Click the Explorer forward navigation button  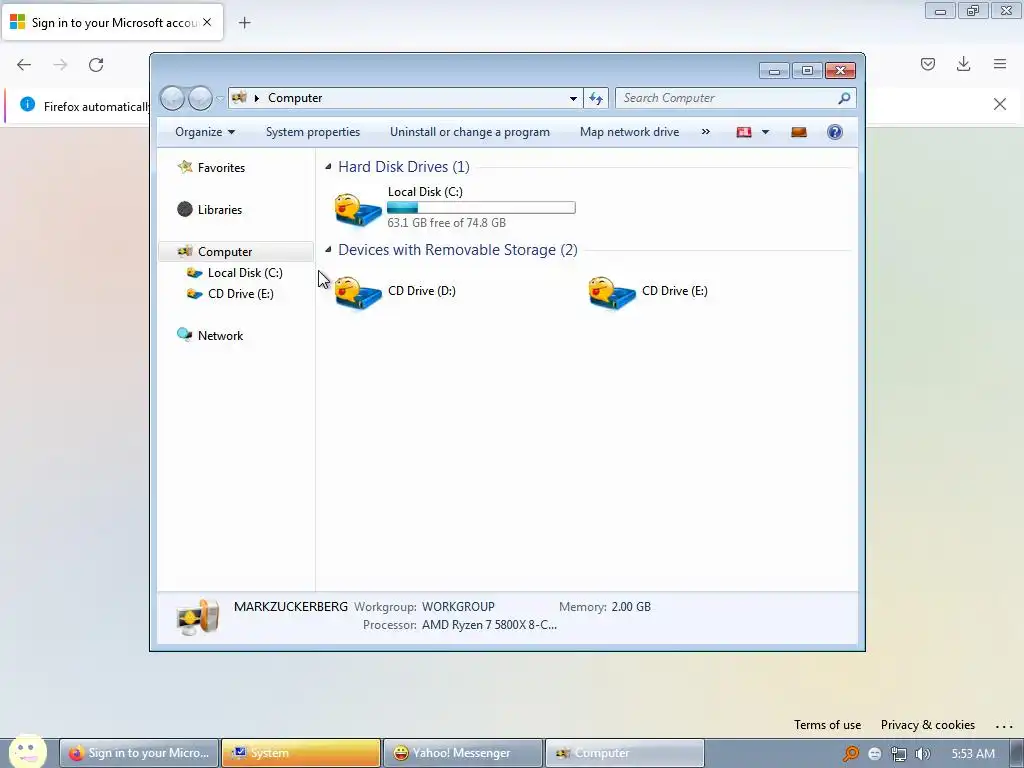[x=200, y=98]
